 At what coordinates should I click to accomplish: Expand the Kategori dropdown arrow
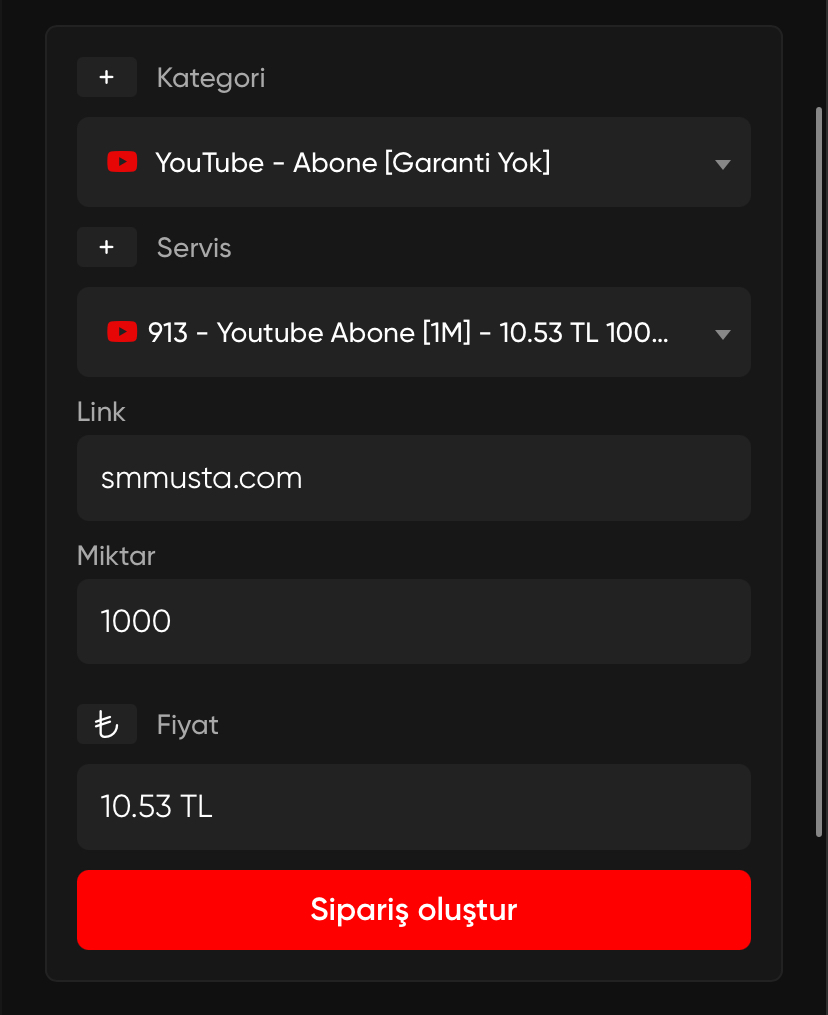(x=722, y=164)
